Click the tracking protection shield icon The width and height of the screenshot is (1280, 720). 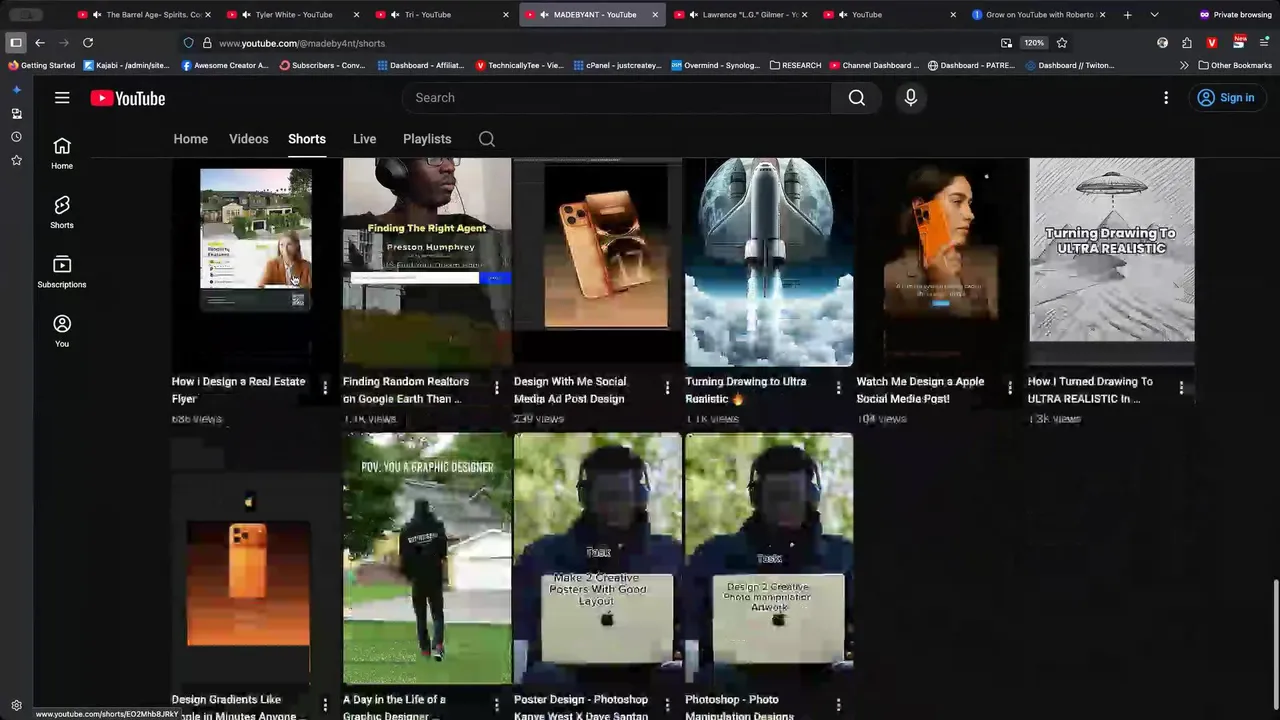coord(188,43)
